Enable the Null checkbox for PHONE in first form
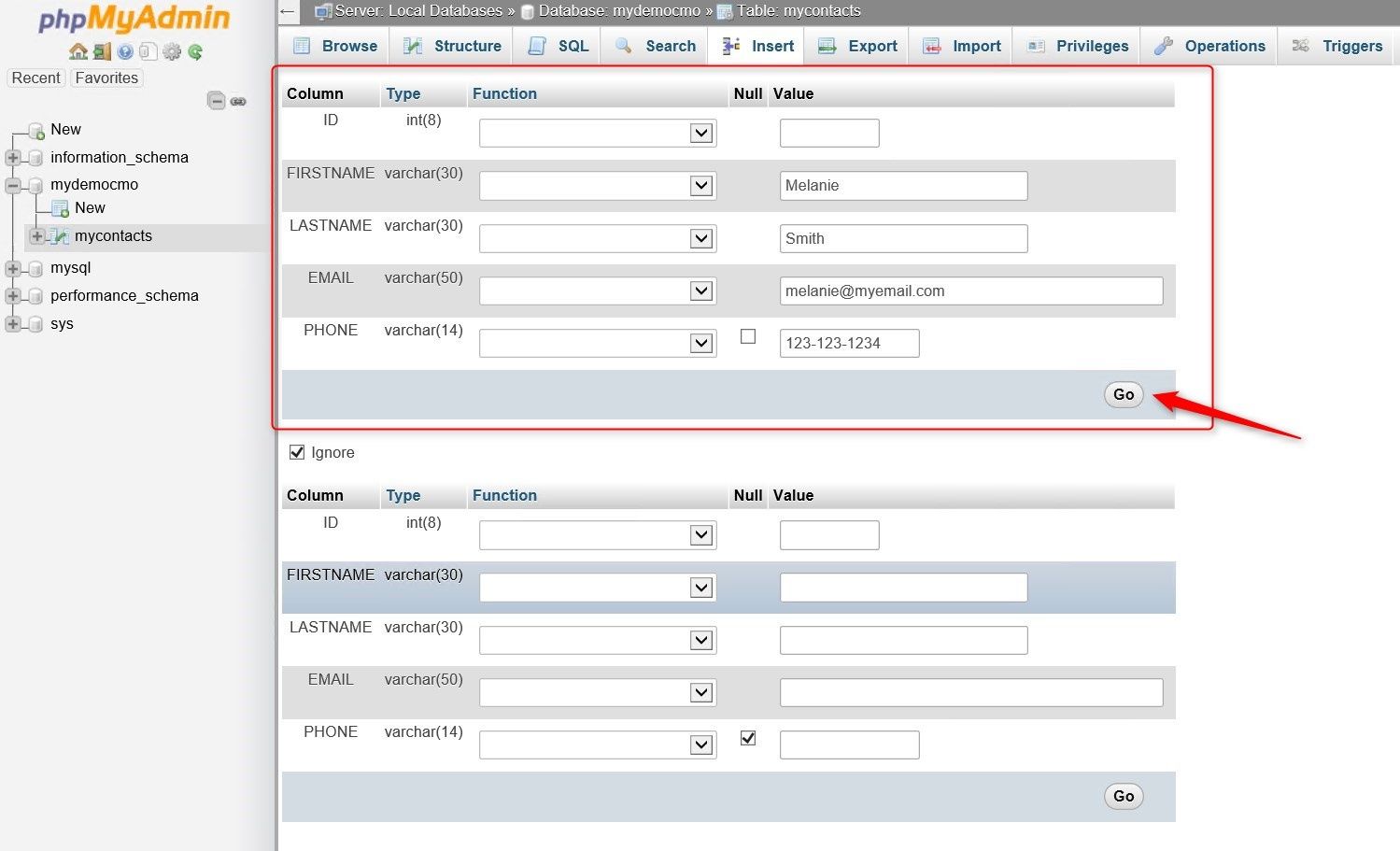This screenshot has height=851, width=1400. pos(747,336)
